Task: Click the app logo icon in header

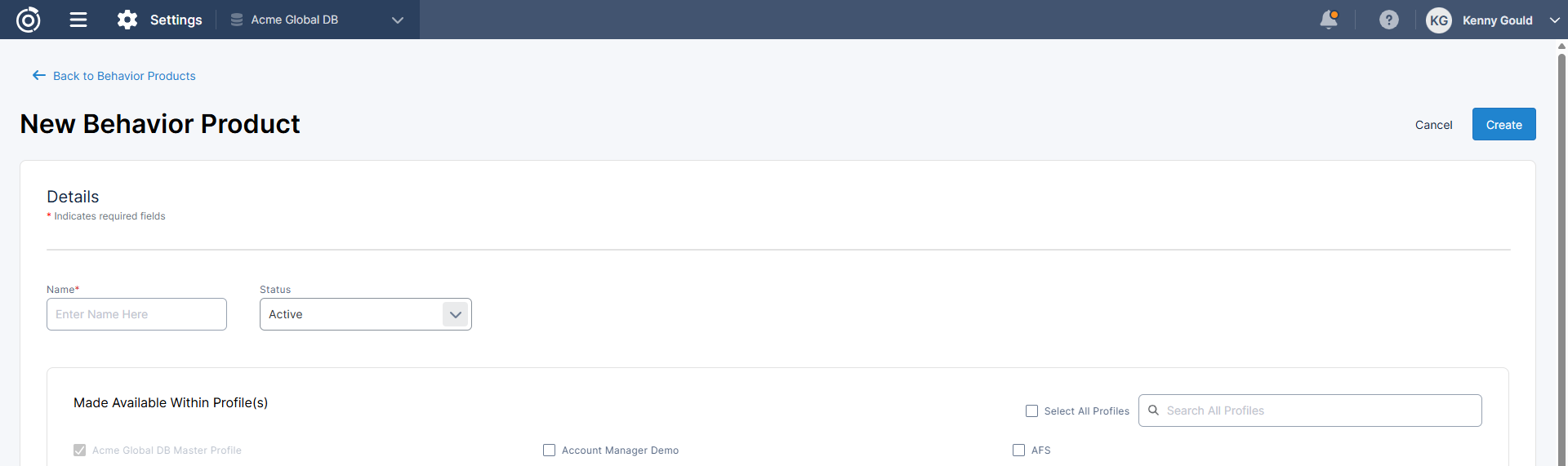Action: click(29, 20)
